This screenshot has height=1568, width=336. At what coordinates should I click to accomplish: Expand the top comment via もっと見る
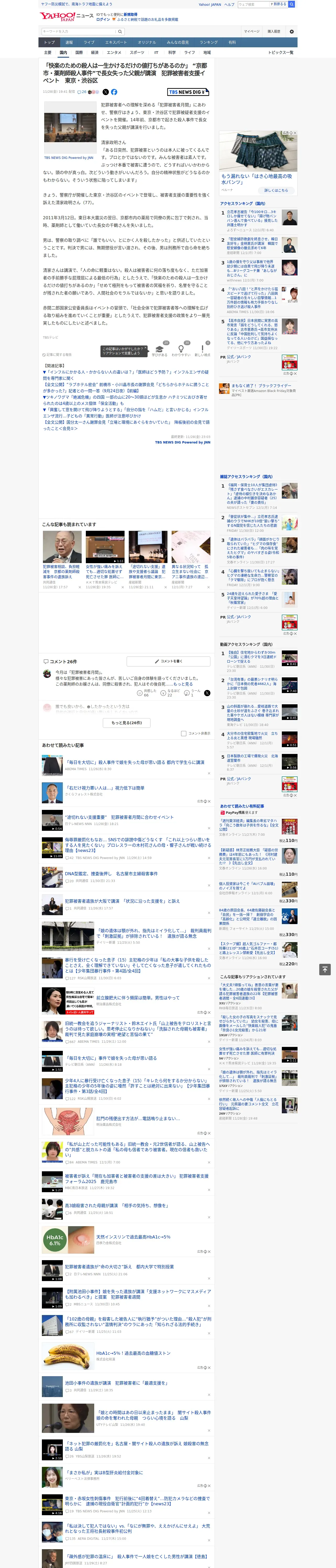182,684
